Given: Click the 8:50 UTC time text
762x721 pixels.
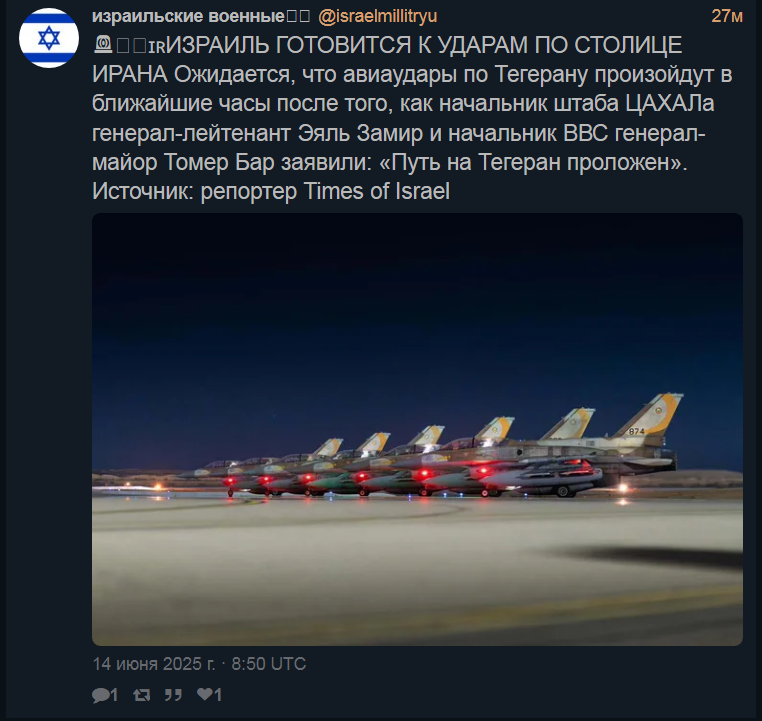Looking at the screenshot, I should tap(269, 664).
